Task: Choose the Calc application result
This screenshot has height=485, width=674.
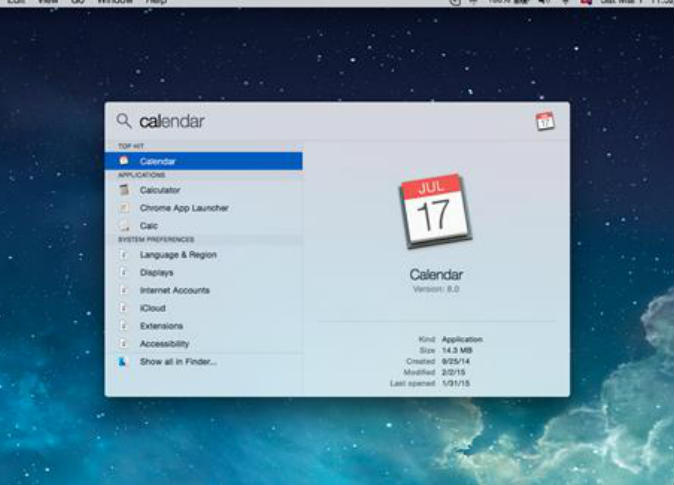Action: tap(149, 226)
